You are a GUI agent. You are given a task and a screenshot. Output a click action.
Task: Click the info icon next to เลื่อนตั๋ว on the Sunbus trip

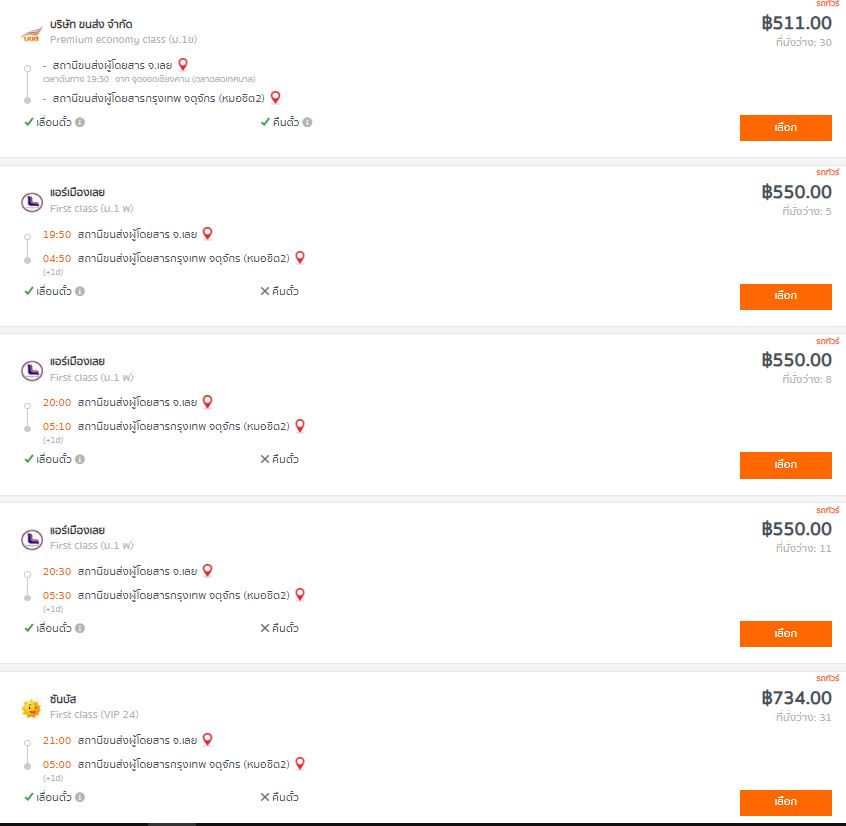[x=80, y=797]
